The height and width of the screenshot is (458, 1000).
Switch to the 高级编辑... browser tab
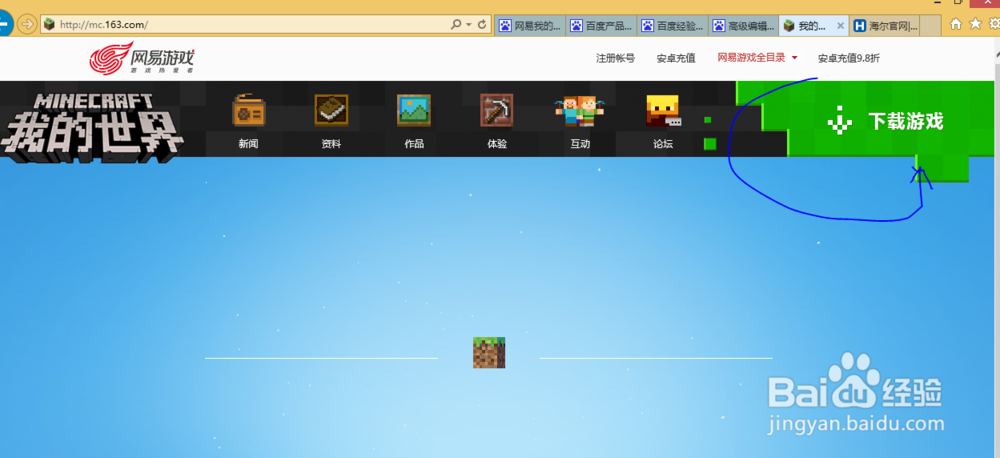click(743, 26)
